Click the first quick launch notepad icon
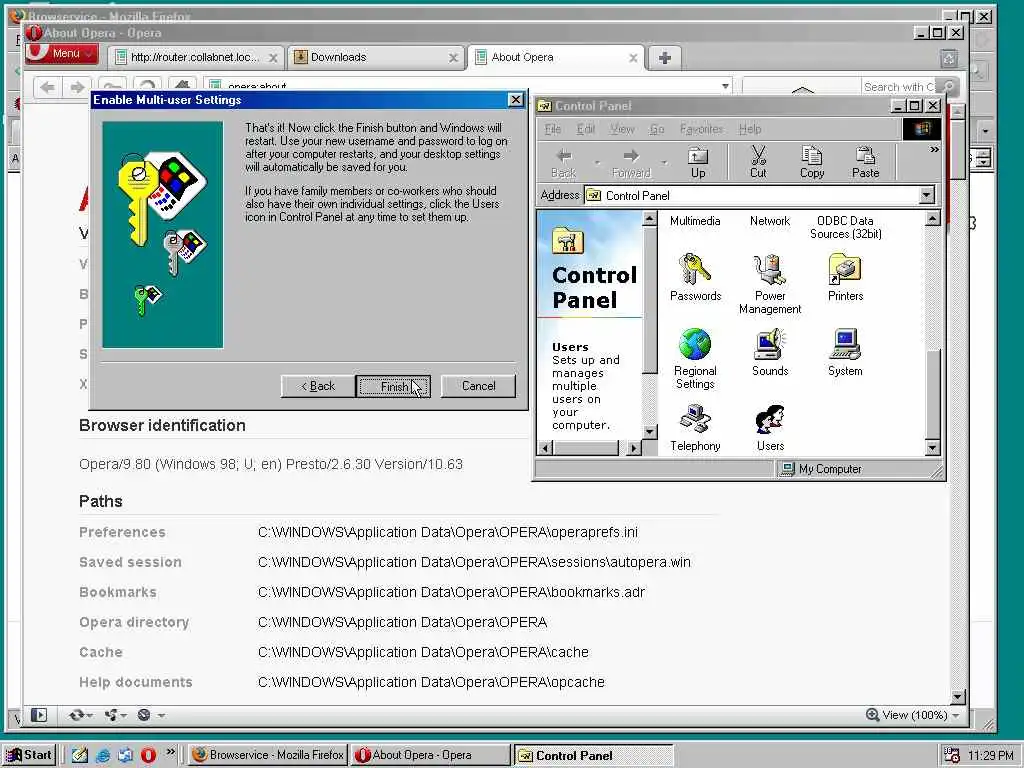 (x=80, y=755)
